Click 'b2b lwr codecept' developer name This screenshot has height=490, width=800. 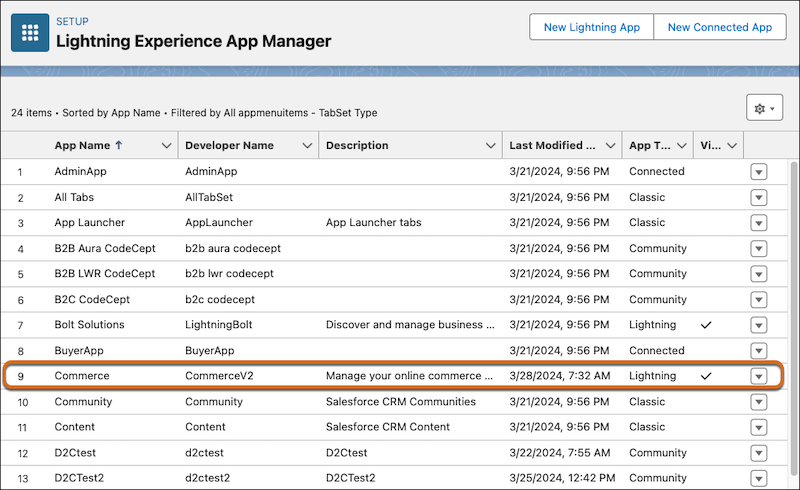229,274
